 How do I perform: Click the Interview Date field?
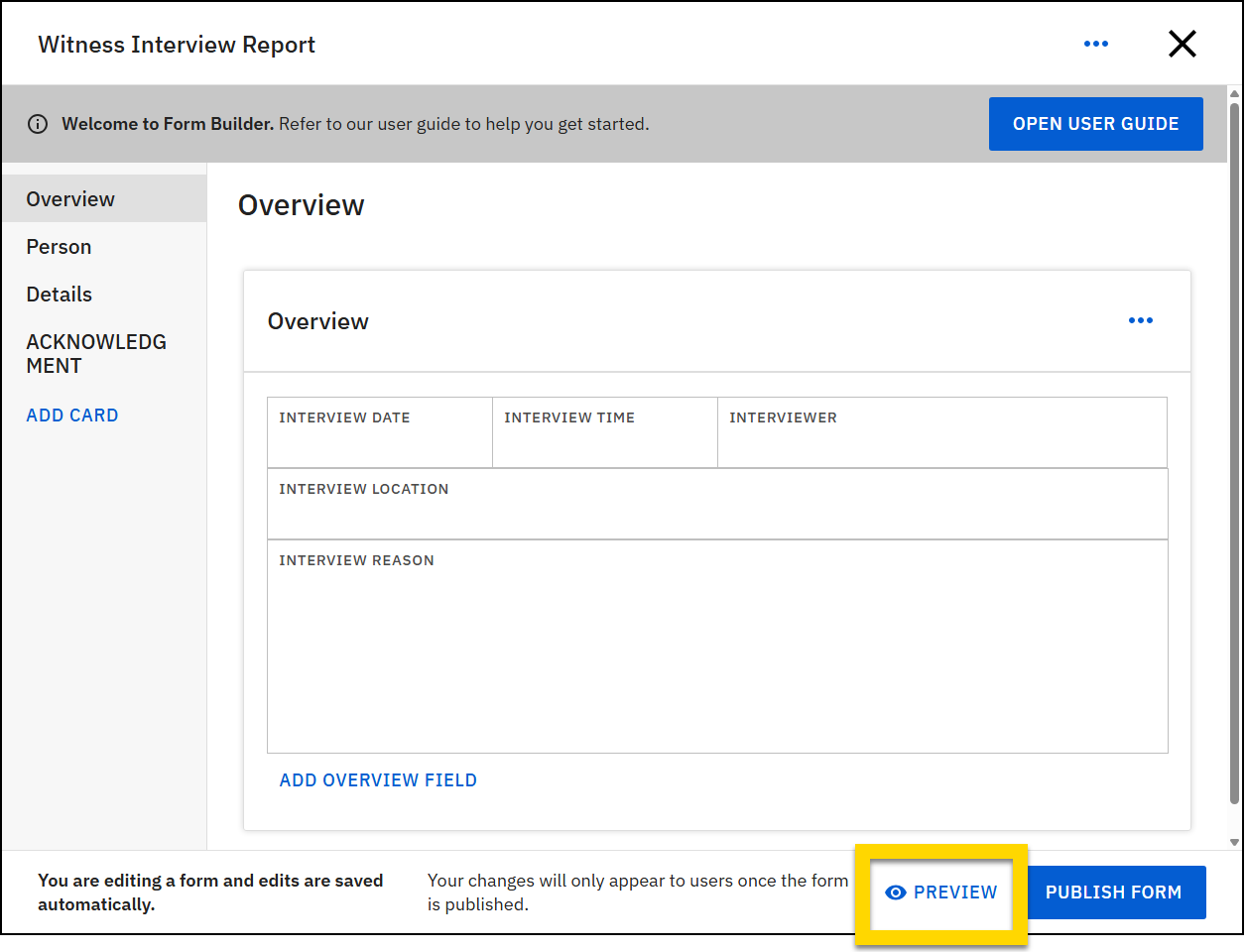[380, 431]
